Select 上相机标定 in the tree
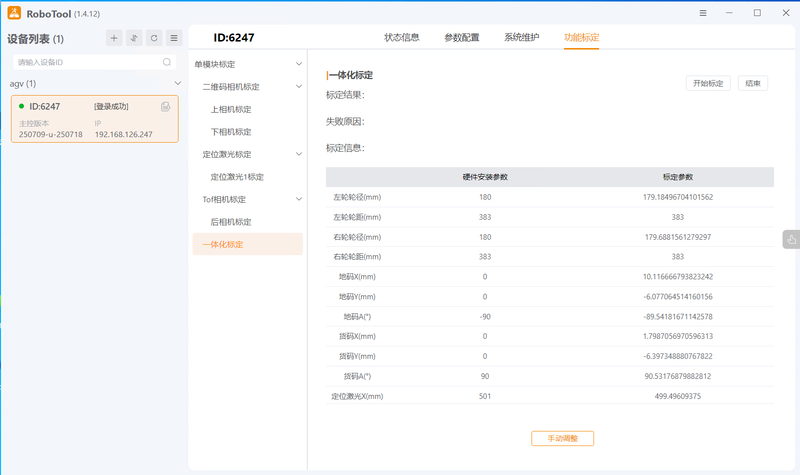 tap(231, 109)
